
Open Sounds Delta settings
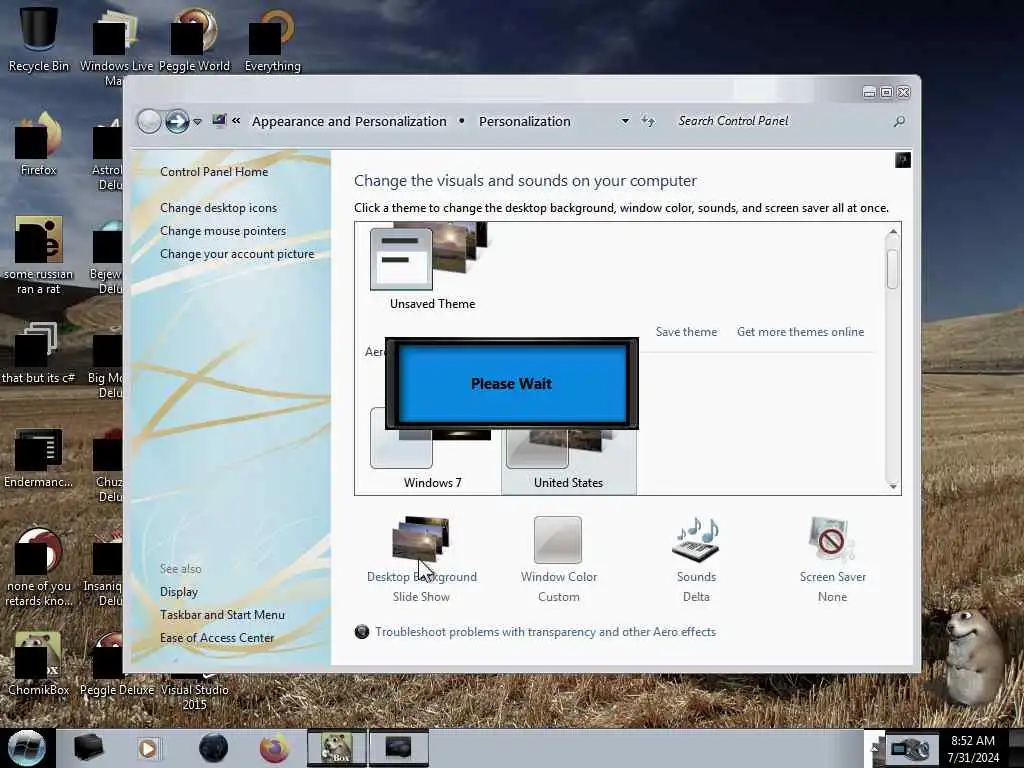pos(696,559)
